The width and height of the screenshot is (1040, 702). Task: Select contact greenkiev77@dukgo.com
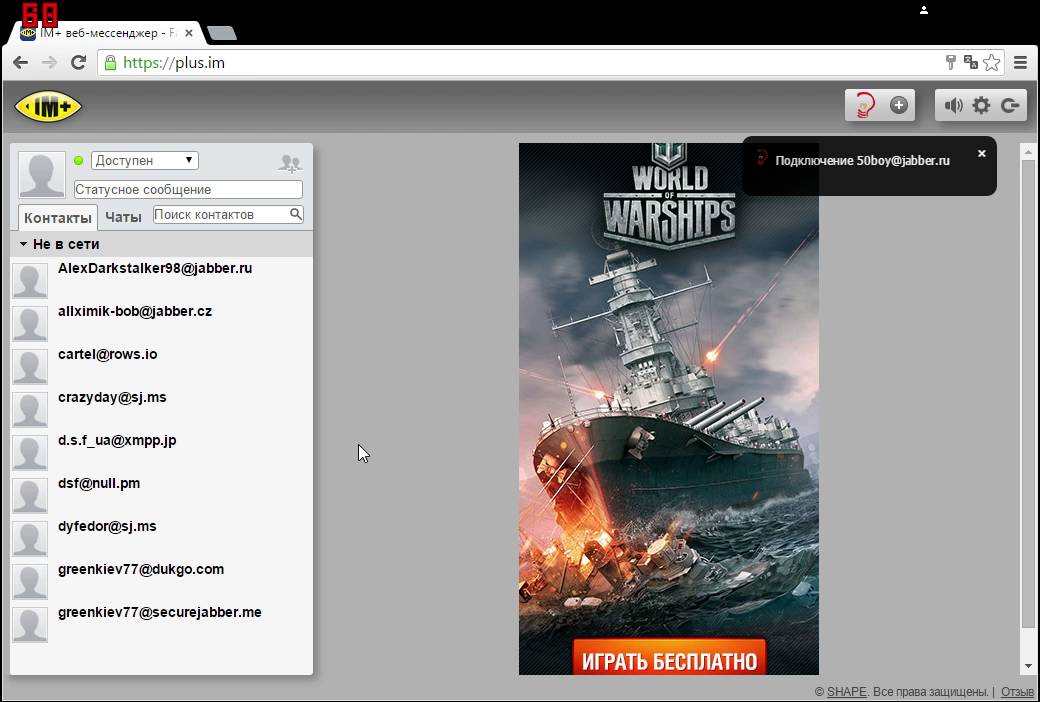(x=161, y=581)
